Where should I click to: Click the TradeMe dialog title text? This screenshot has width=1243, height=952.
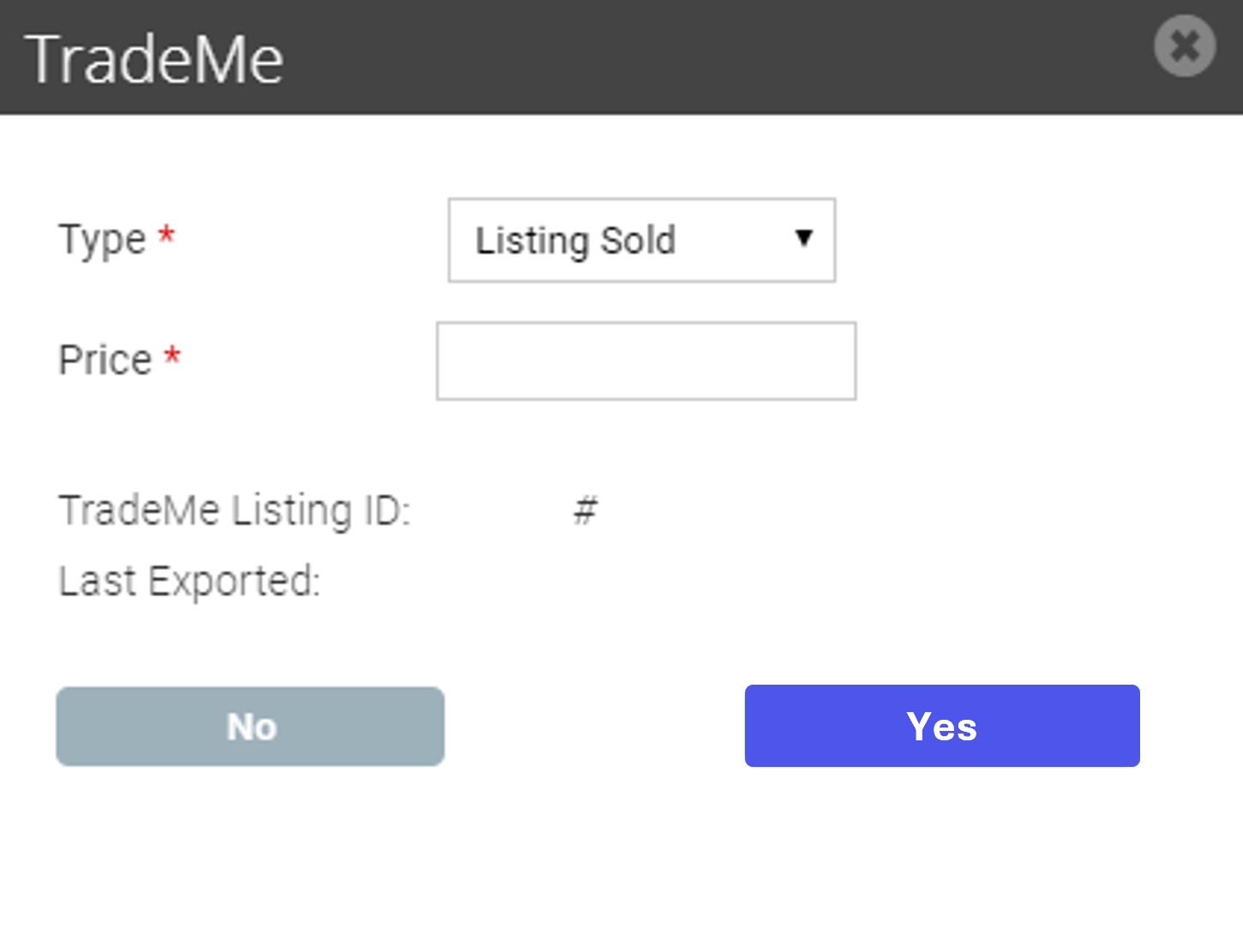[x=154, y=59]
